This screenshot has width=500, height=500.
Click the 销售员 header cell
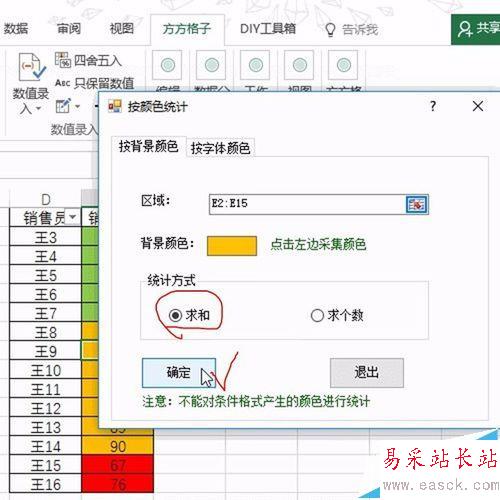pyautogui.click(x=45, y=218)
